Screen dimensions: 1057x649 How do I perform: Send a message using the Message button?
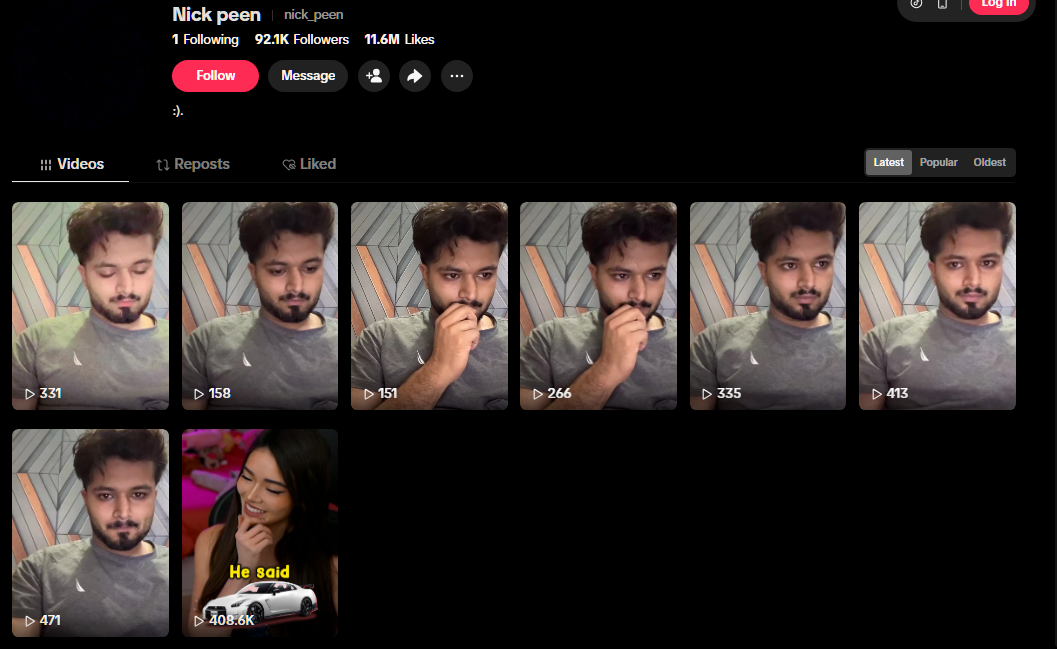[308, 76]
